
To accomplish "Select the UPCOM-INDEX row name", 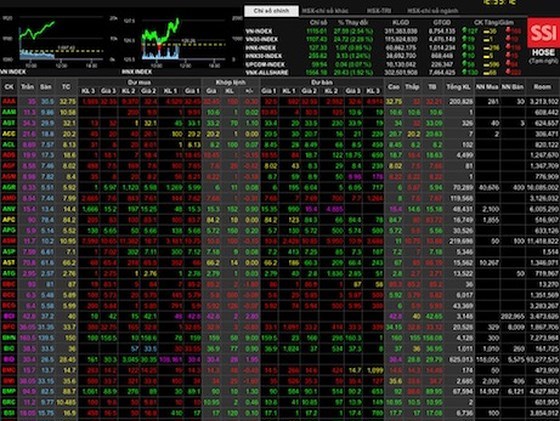I will click(x=265, y=64).
